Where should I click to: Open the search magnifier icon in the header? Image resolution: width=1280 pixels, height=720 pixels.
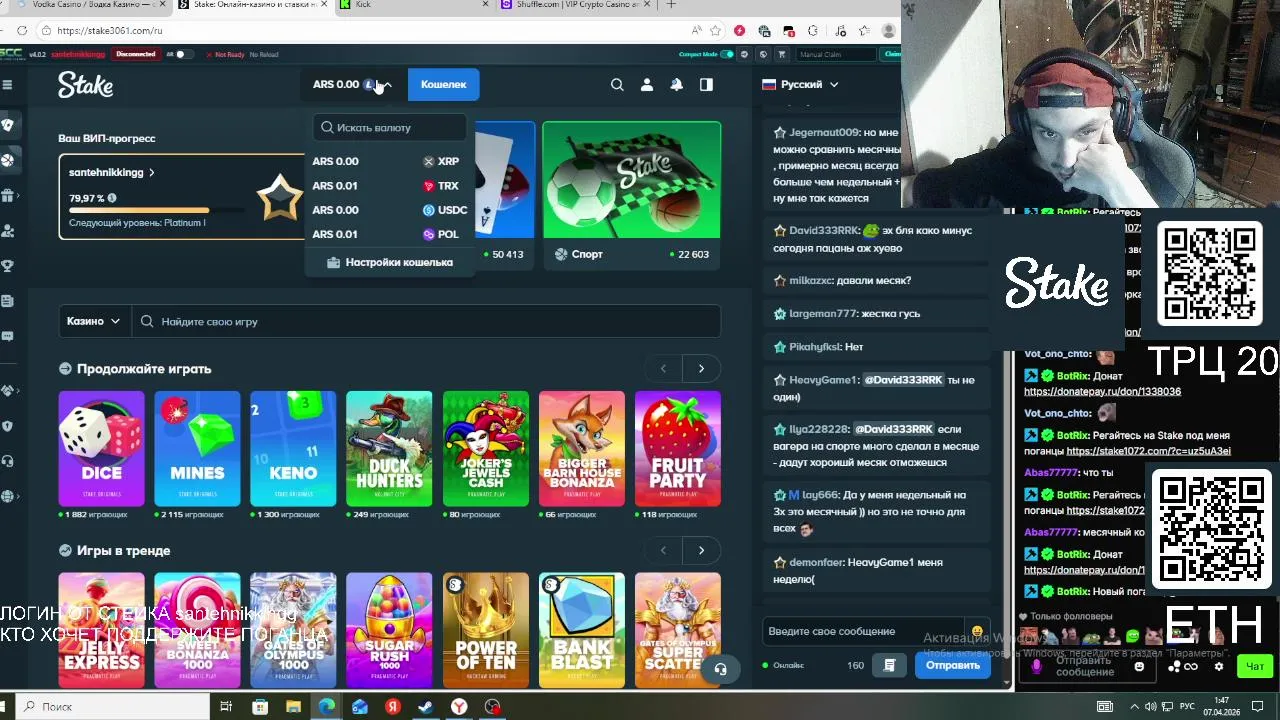coord(617,85)
